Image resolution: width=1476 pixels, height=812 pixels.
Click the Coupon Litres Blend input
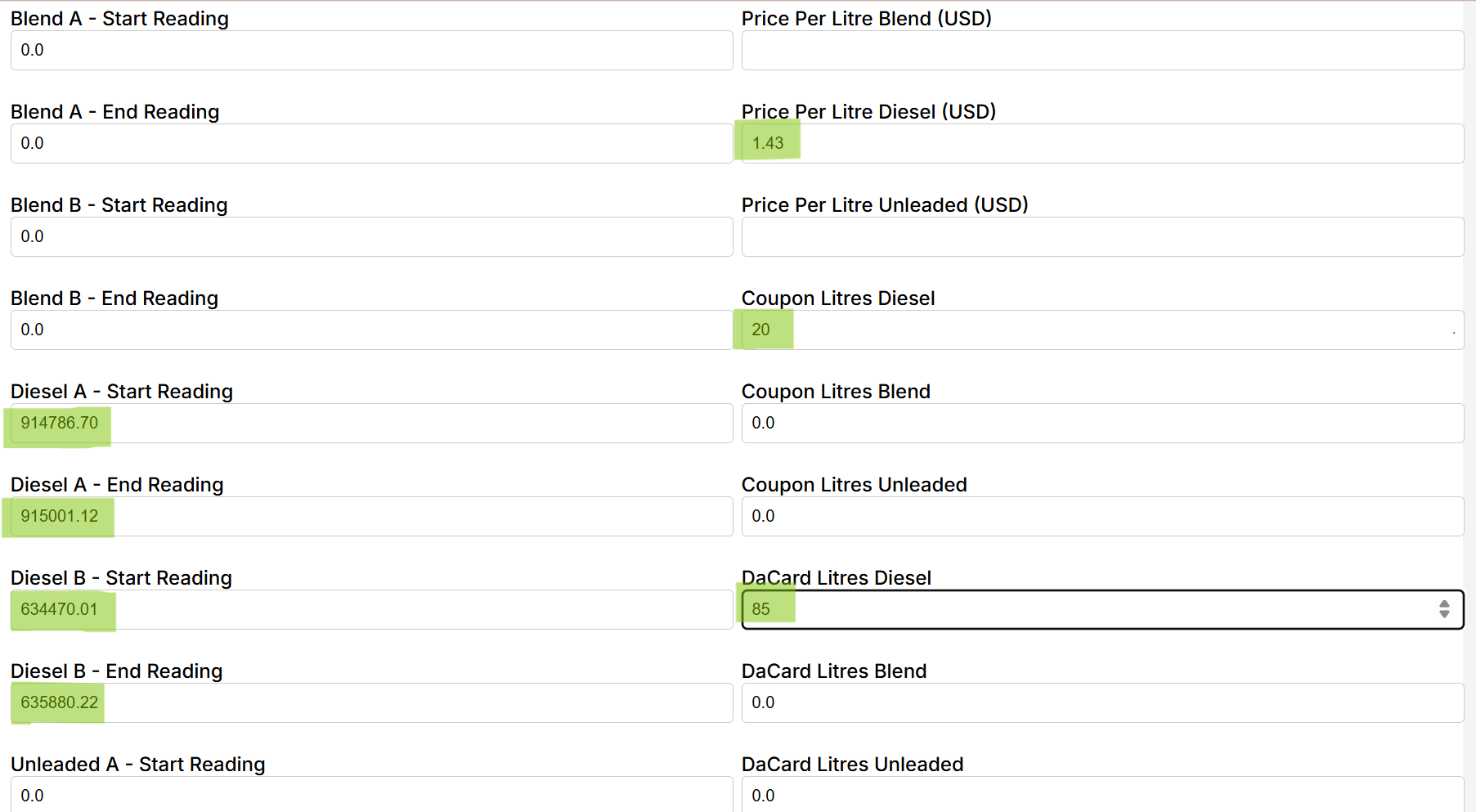tap(1102, 424)
